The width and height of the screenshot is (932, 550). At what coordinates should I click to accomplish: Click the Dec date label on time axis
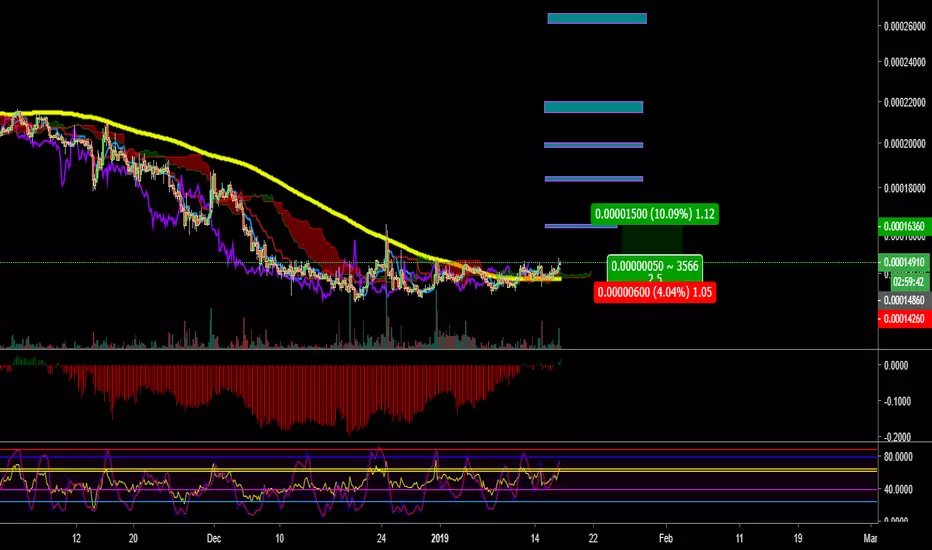pos(214,539)
